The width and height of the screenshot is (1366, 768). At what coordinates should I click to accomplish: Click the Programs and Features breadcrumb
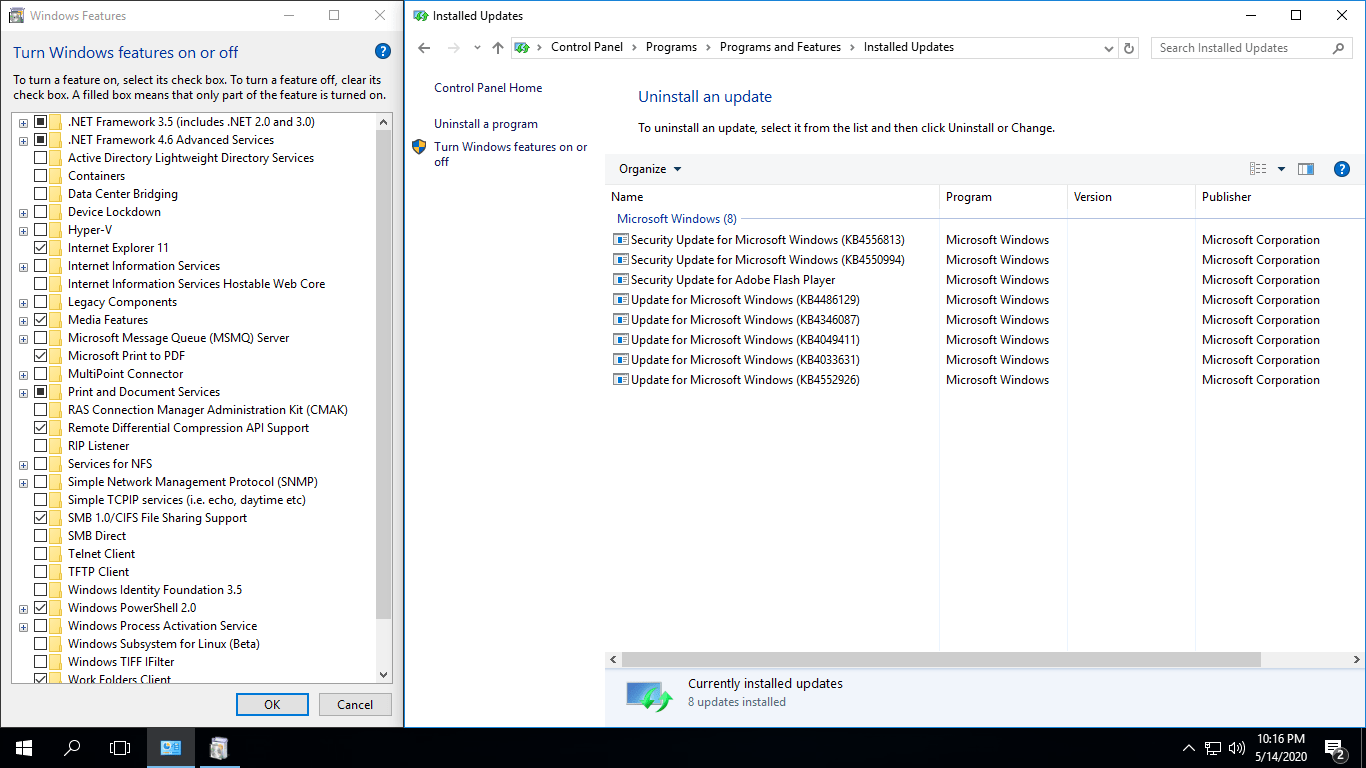pyautogui.click(x=780, y=47)
